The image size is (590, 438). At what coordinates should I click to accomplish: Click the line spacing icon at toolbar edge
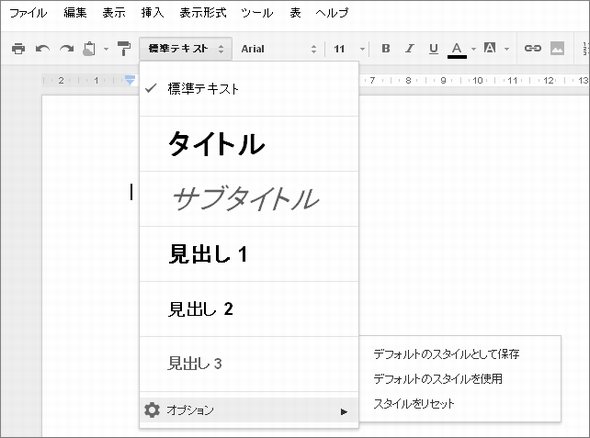pos(585,49)
